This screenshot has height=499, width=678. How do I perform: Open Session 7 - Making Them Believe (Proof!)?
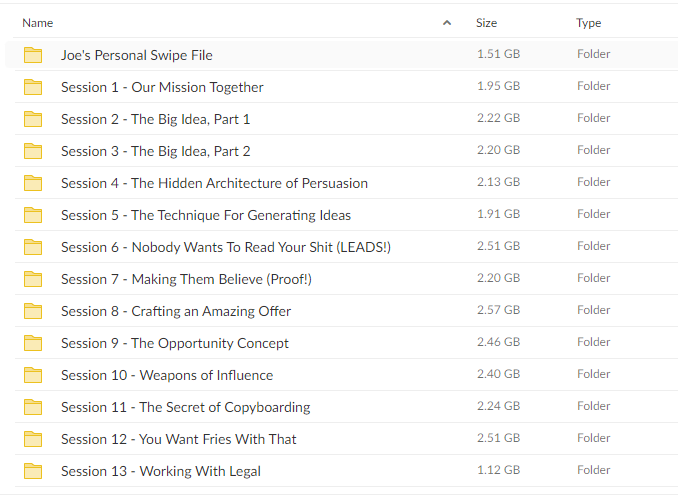[x=186, y=279]
